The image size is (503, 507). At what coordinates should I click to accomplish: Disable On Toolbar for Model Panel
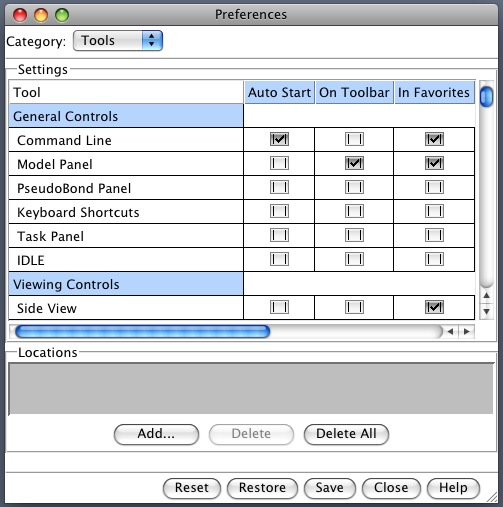click(x=354, y=163)
